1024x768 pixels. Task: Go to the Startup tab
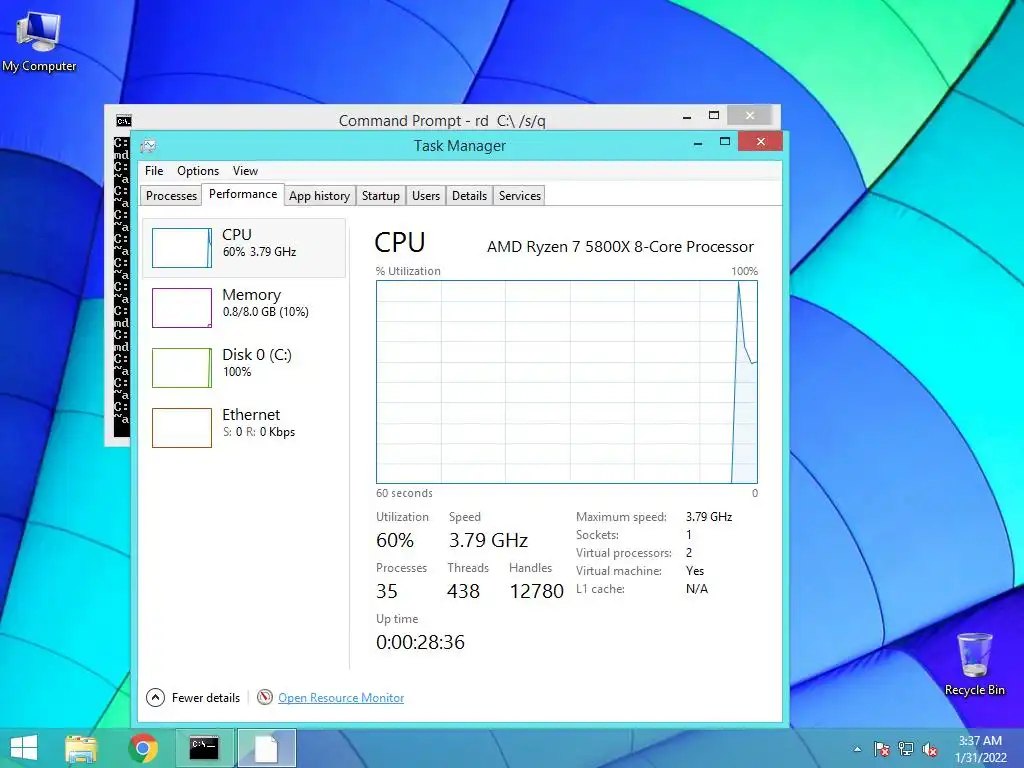[x=381, y=195]
